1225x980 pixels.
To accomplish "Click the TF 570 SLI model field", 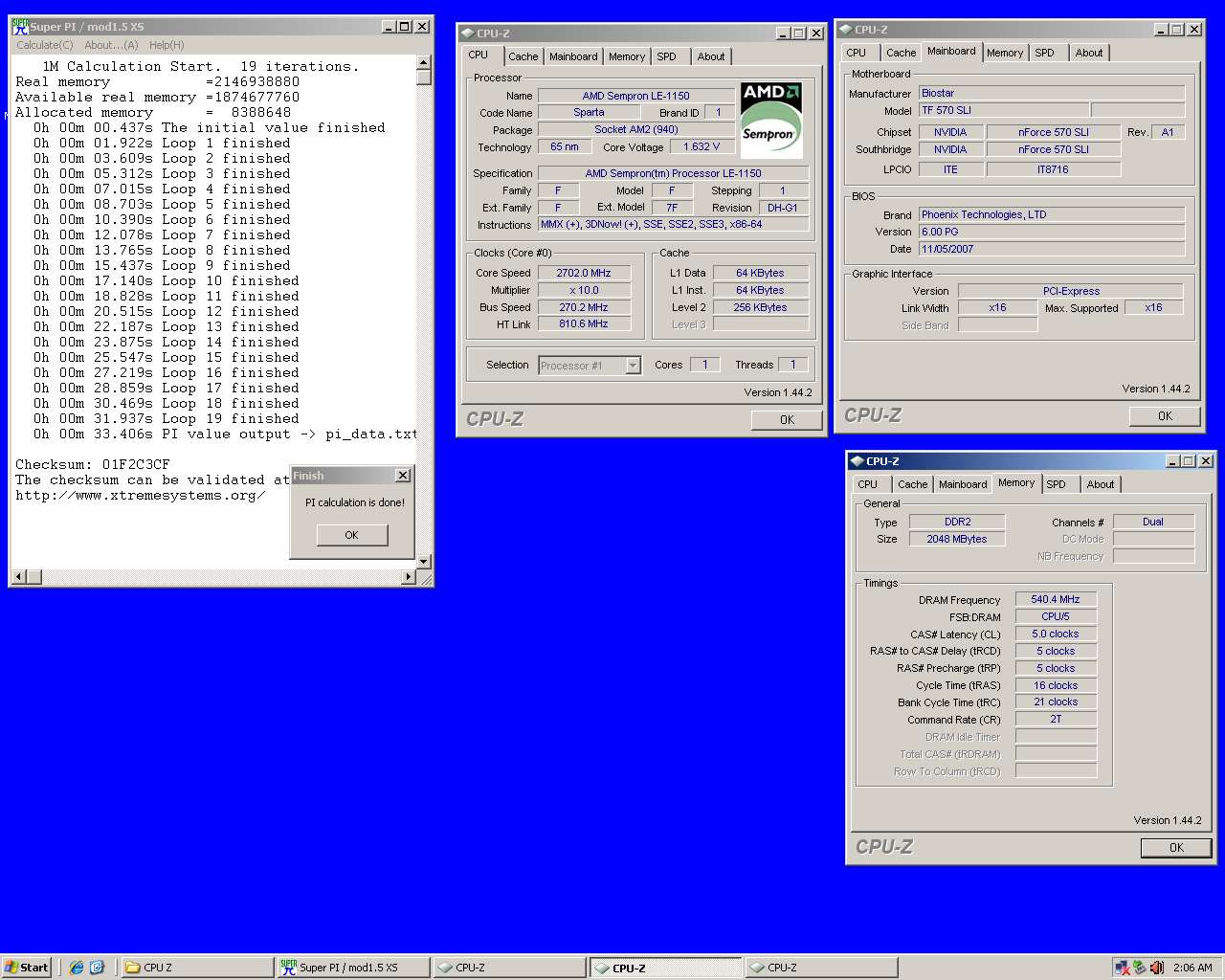I will pyautogui.click(x=1003, y=110).
